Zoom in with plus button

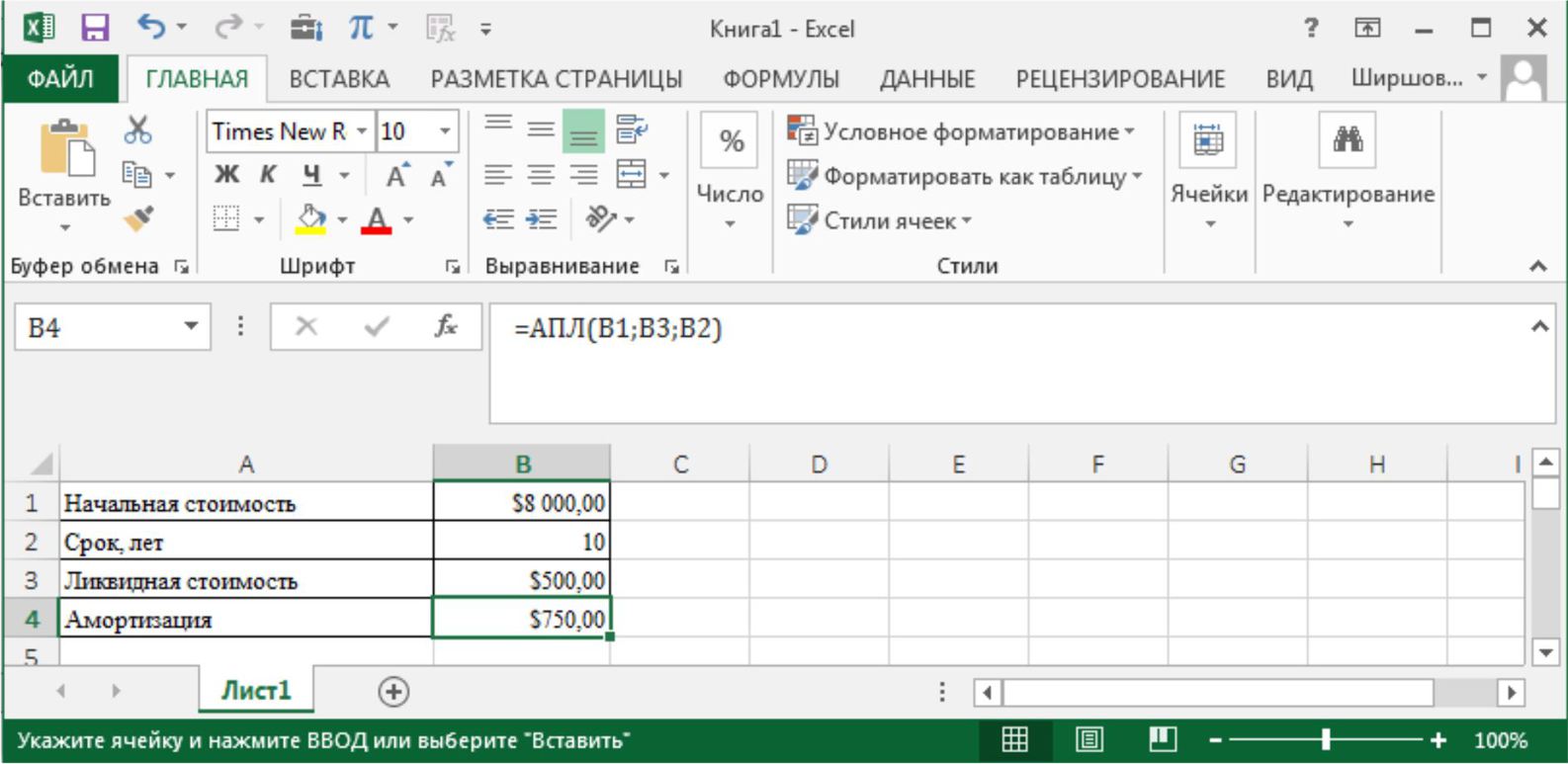1438,739
